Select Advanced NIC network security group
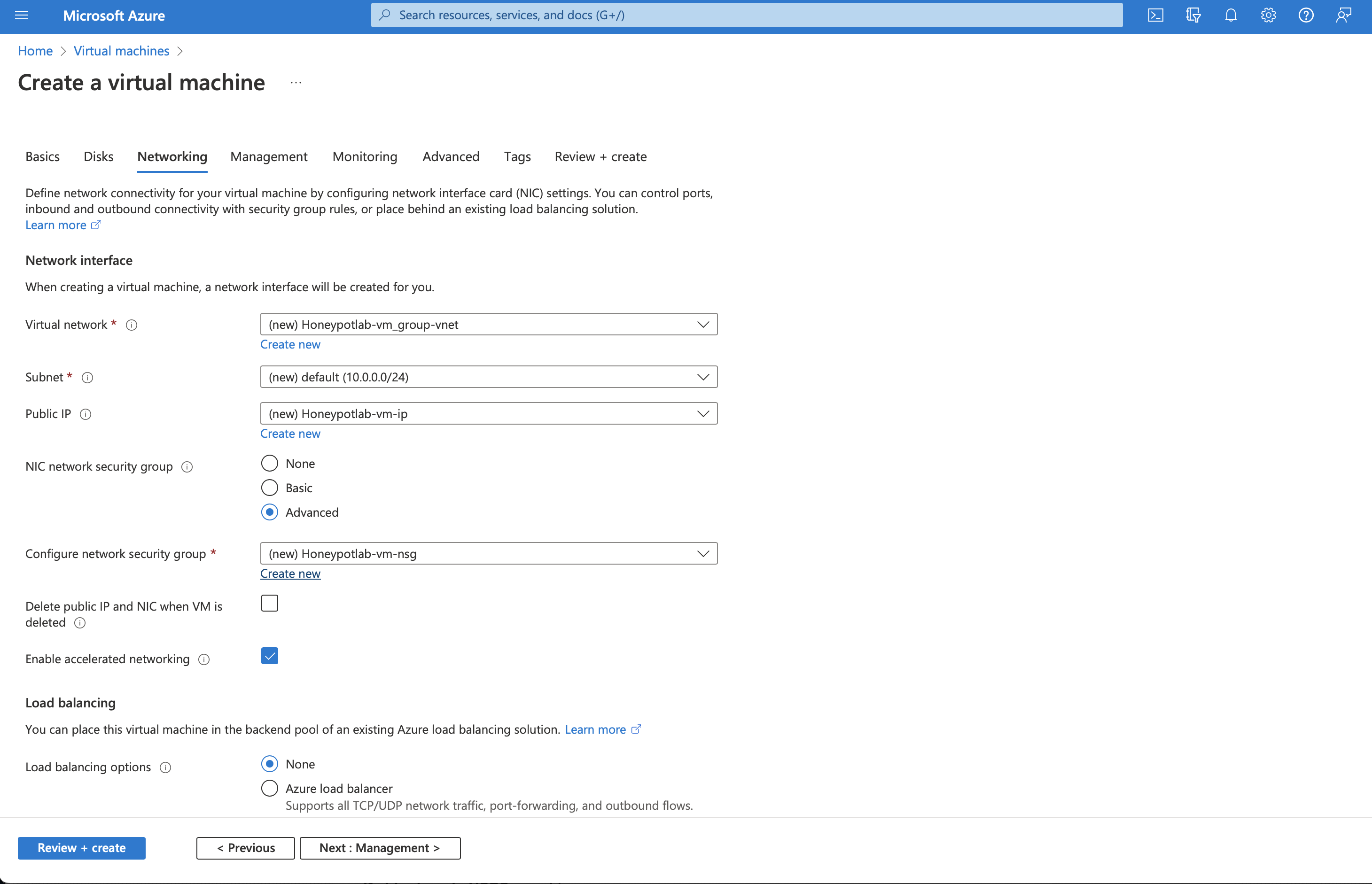The height and width of the screenshot is (884, 1372). 269,512
